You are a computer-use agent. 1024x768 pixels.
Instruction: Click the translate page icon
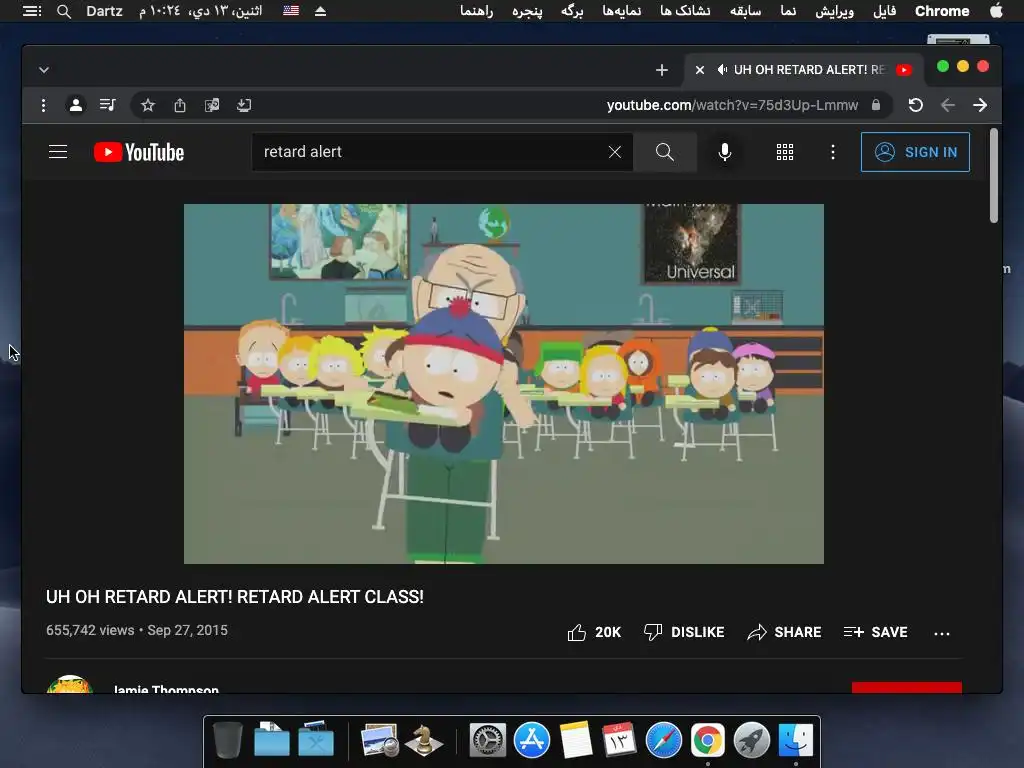tap(212, 105)
